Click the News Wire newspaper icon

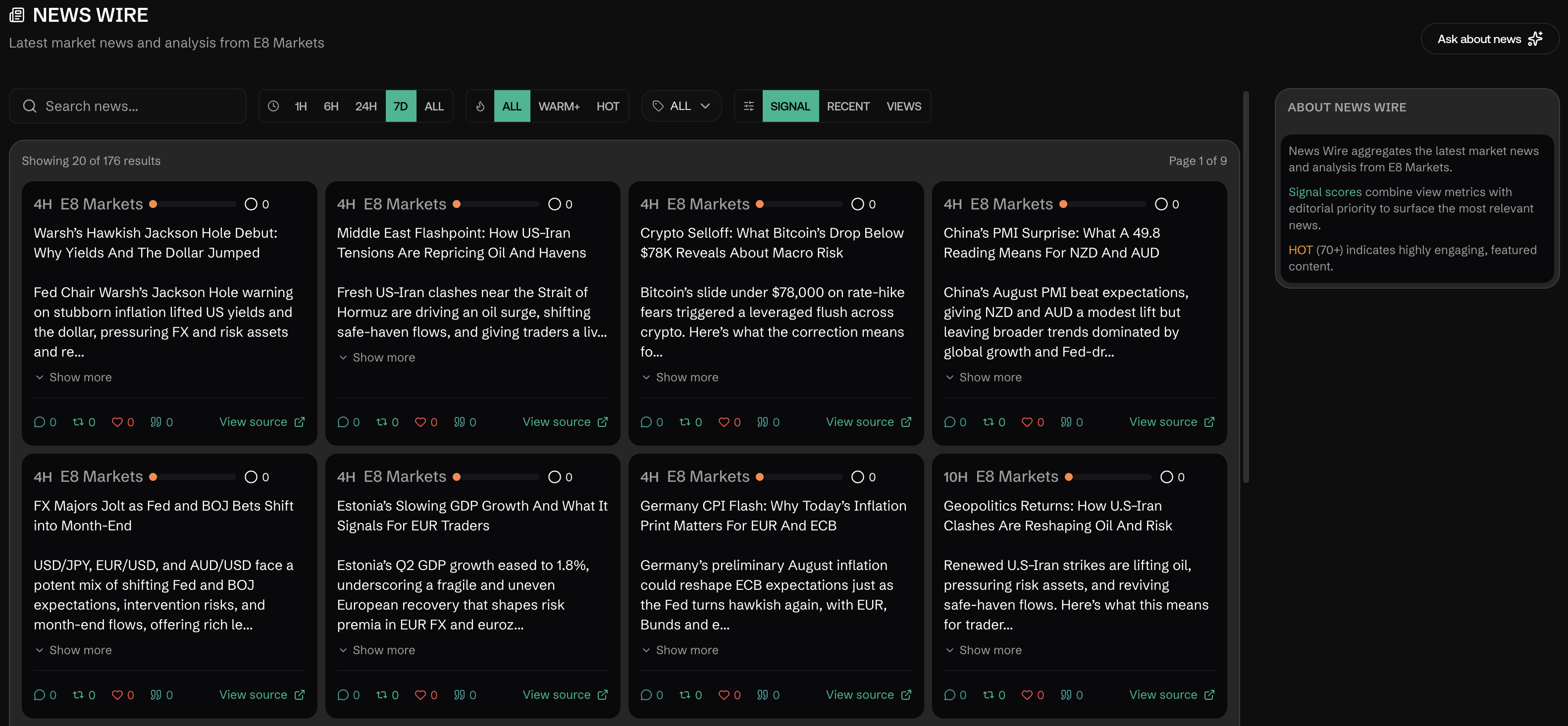(17, 14)
